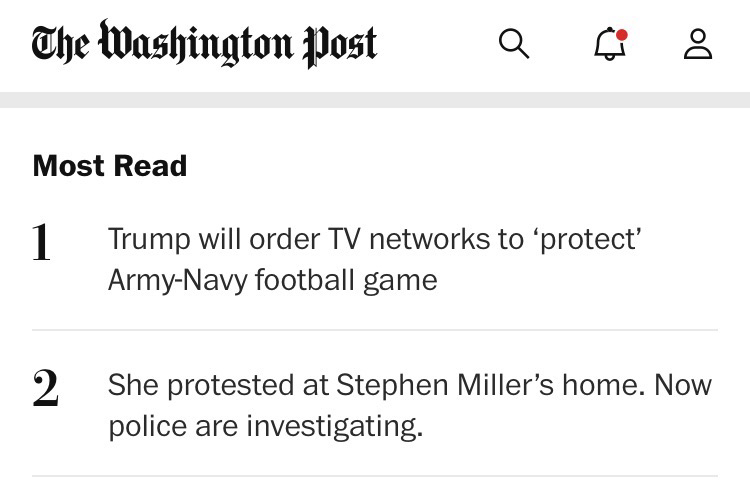Click the gray strip below the header
The width and height of the screenshot is (750, 499).
pos(375,100)
